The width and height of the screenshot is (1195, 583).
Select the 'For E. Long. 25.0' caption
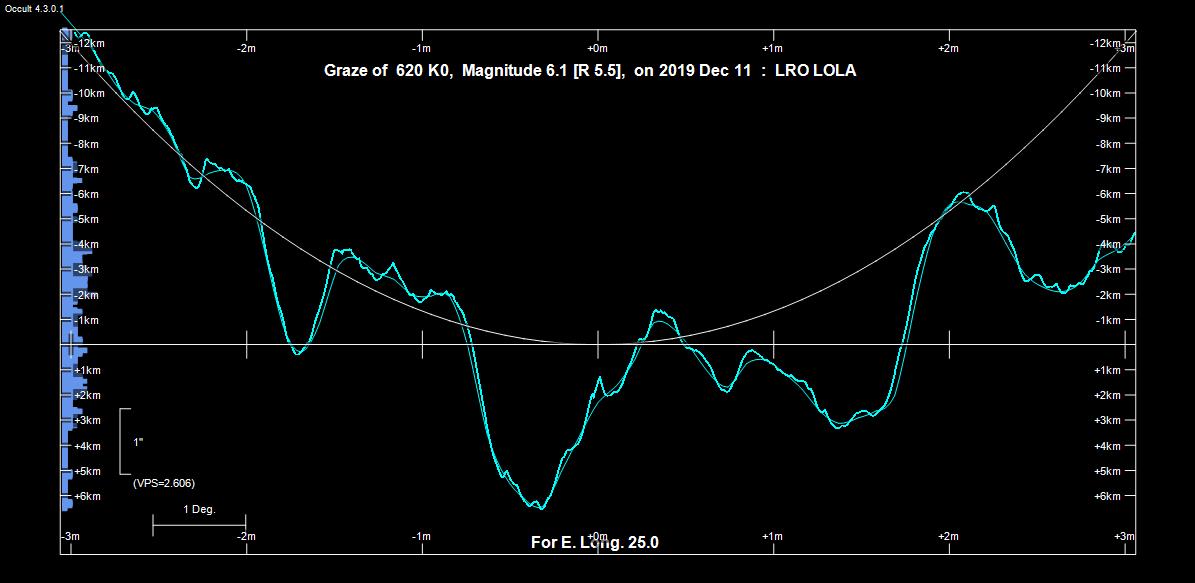pos(594,543)
